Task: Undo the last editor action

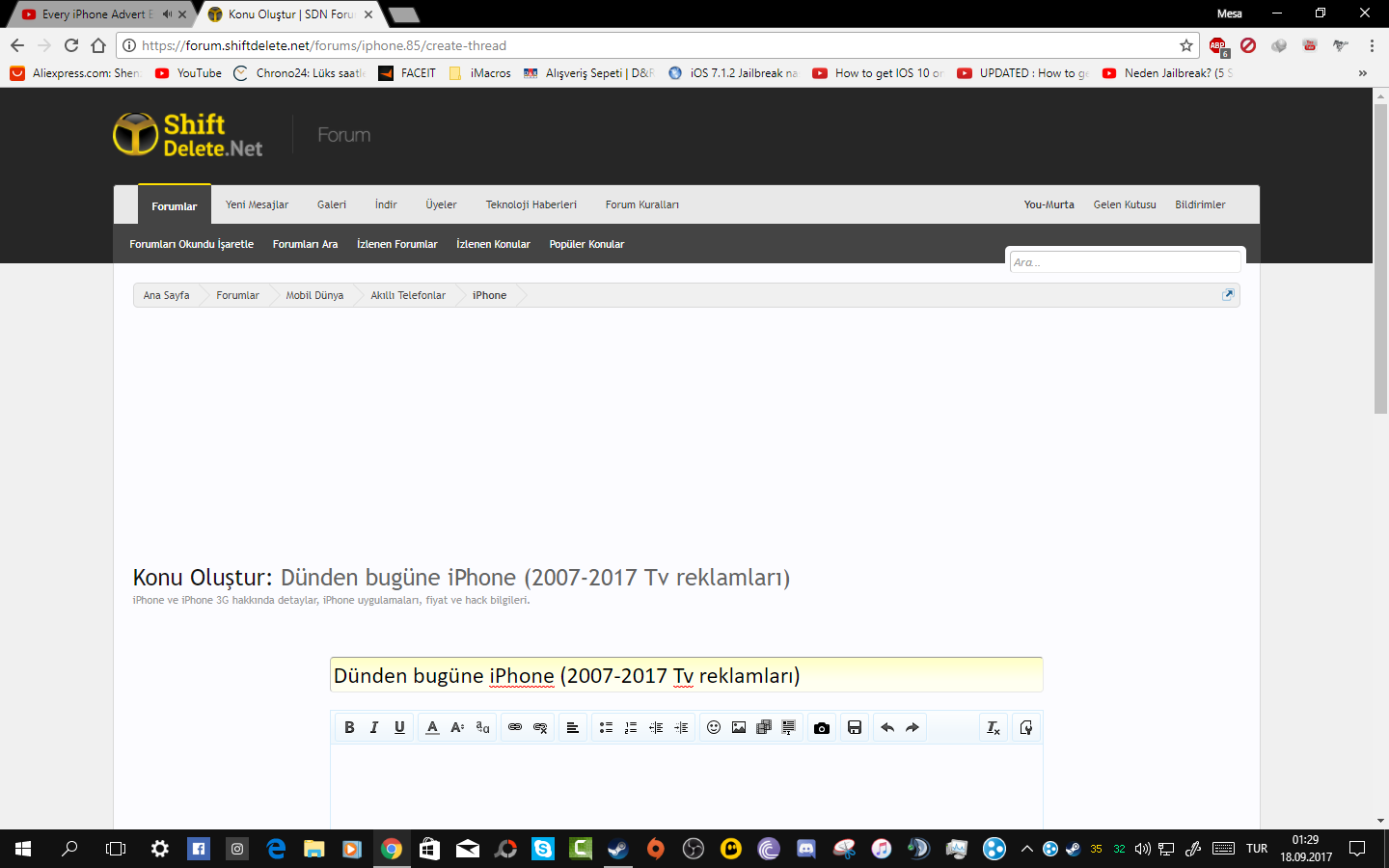Action: 887,727
